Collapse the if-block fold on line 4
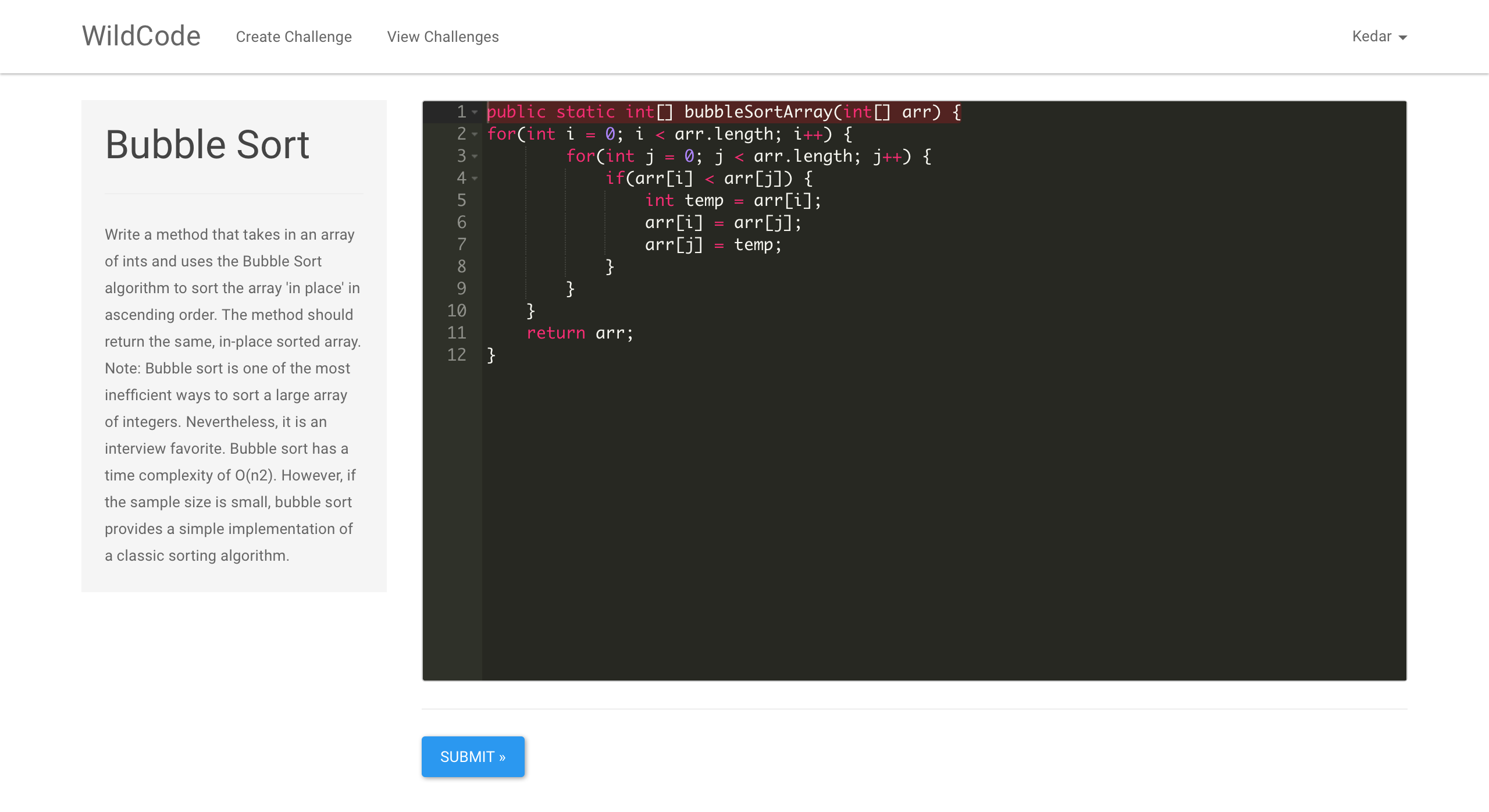1489x812 pixels. pyautogui.click(x=475, y=178)
